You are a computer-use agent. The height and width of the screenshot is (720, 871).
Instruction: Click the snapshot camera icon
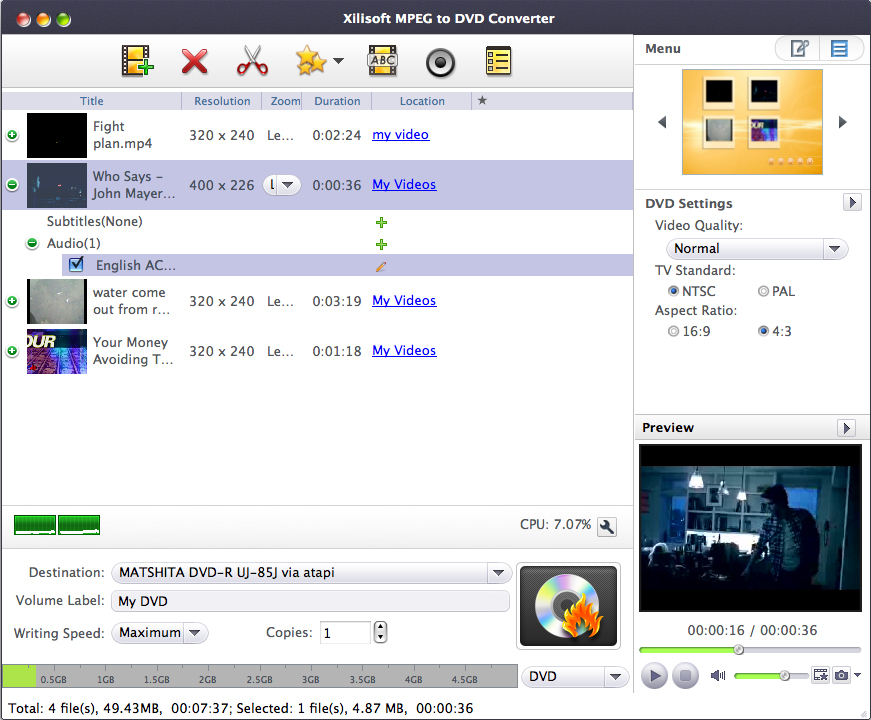tap(842, 676)
